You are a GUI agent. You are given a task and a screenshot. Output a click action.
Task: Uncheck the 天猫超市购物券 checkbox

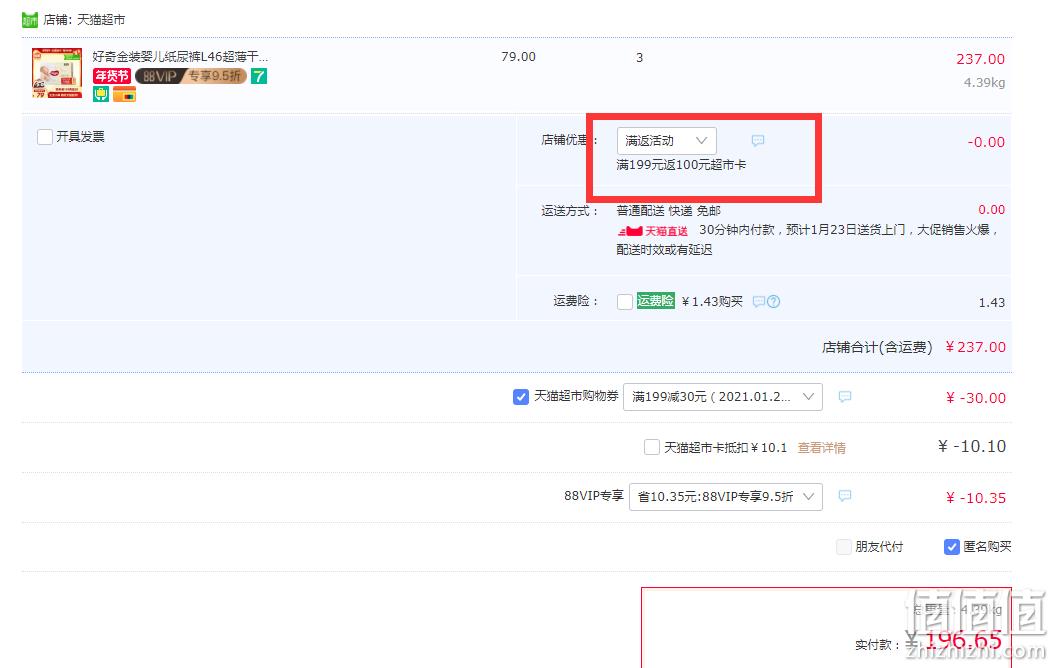click(x=521, y=397)
